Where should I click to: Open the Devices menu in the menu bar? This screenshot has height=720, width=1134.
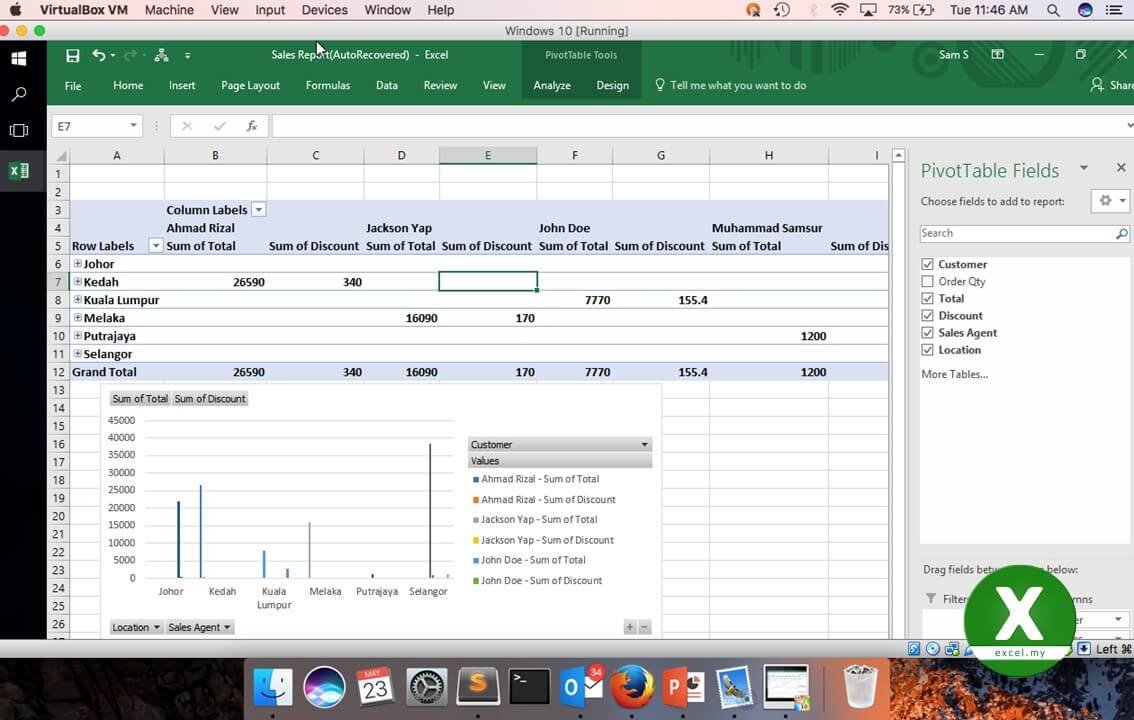[x=324, y=10]
